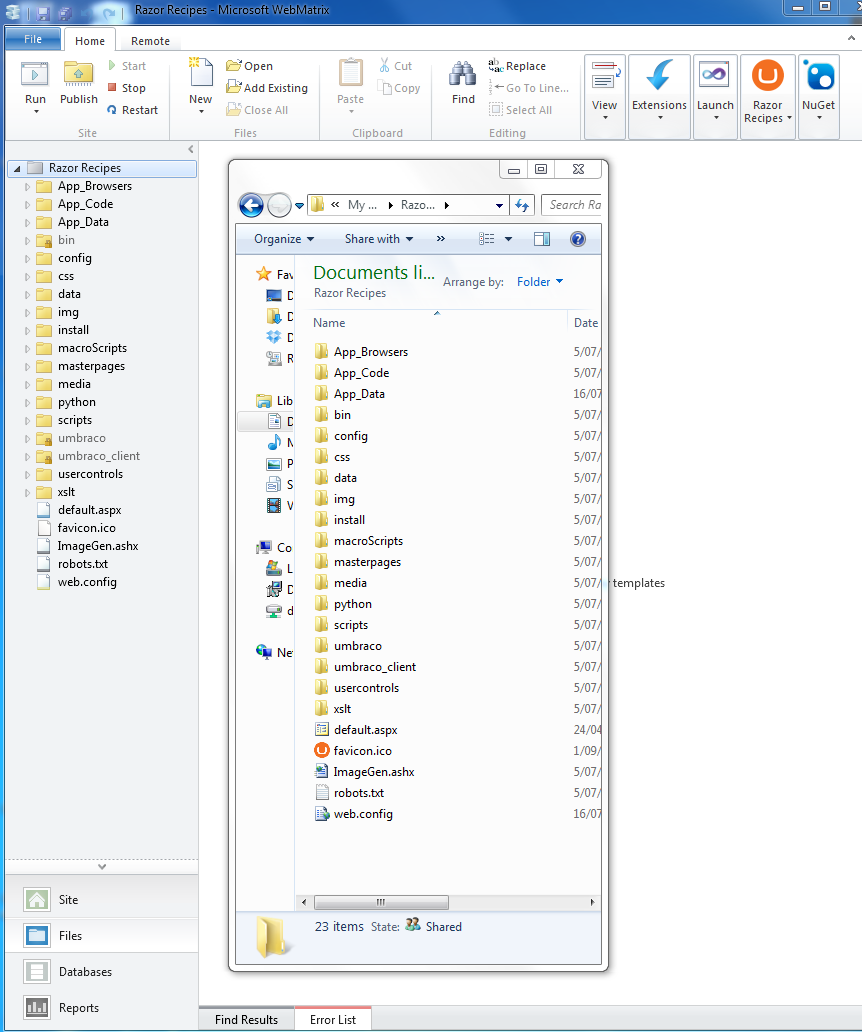Click the Publish icon in ribbon
Image resolution: width=862 pixels, height=1032 pixels.
(x=78, y=75)
